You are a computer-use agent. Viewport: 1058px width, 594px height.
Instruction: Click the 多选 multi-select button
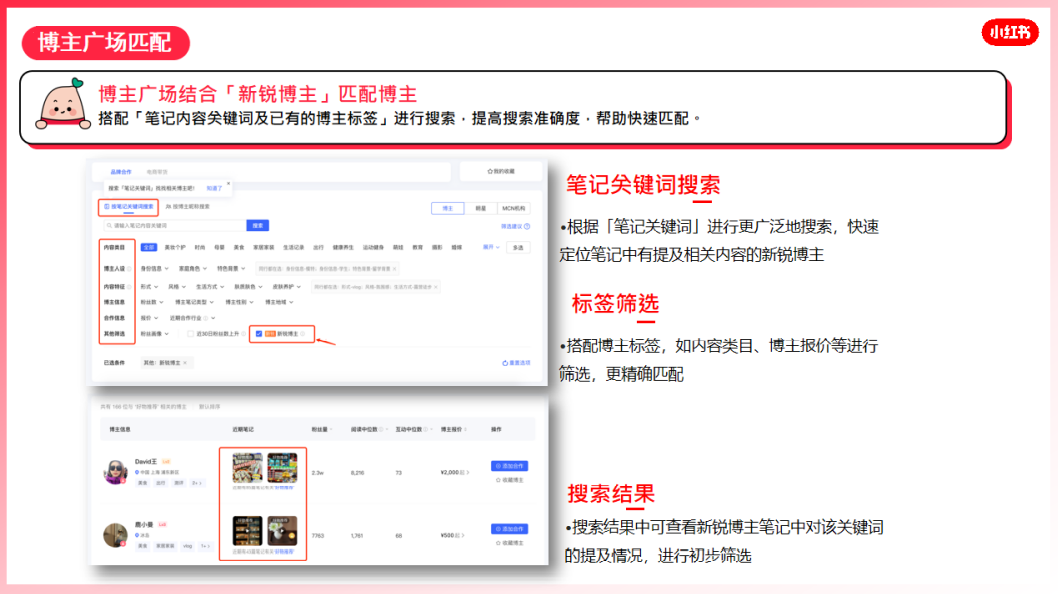pos(518,248)
